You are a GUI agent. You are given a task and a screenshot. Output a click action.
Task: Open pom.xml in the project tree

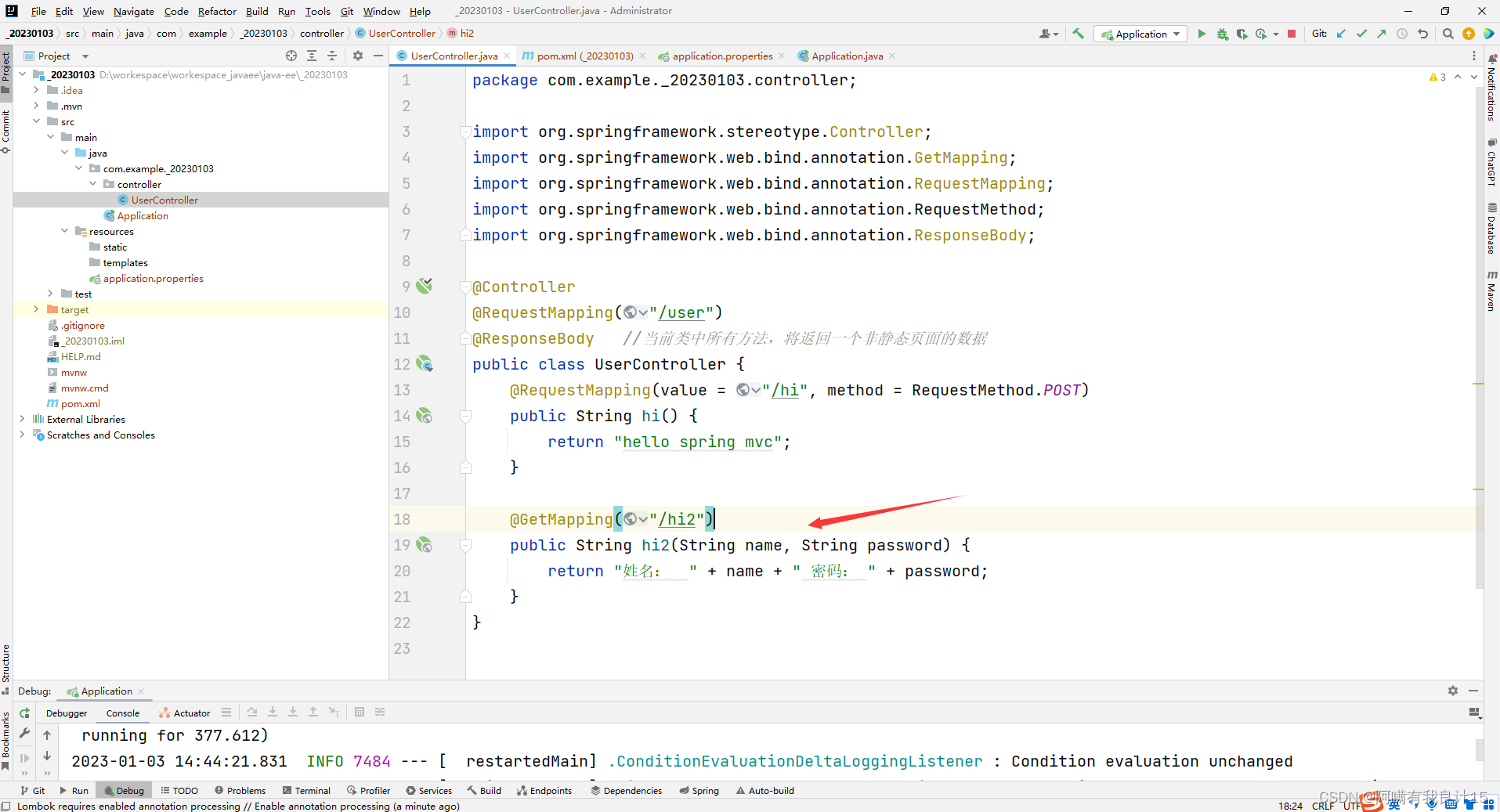tap(81, 403)
